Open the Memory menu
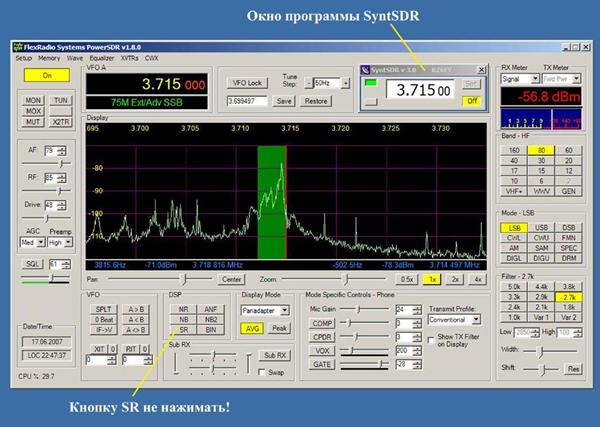The width and height of the screenshot is (600, 427). click(x=49, y=58)
